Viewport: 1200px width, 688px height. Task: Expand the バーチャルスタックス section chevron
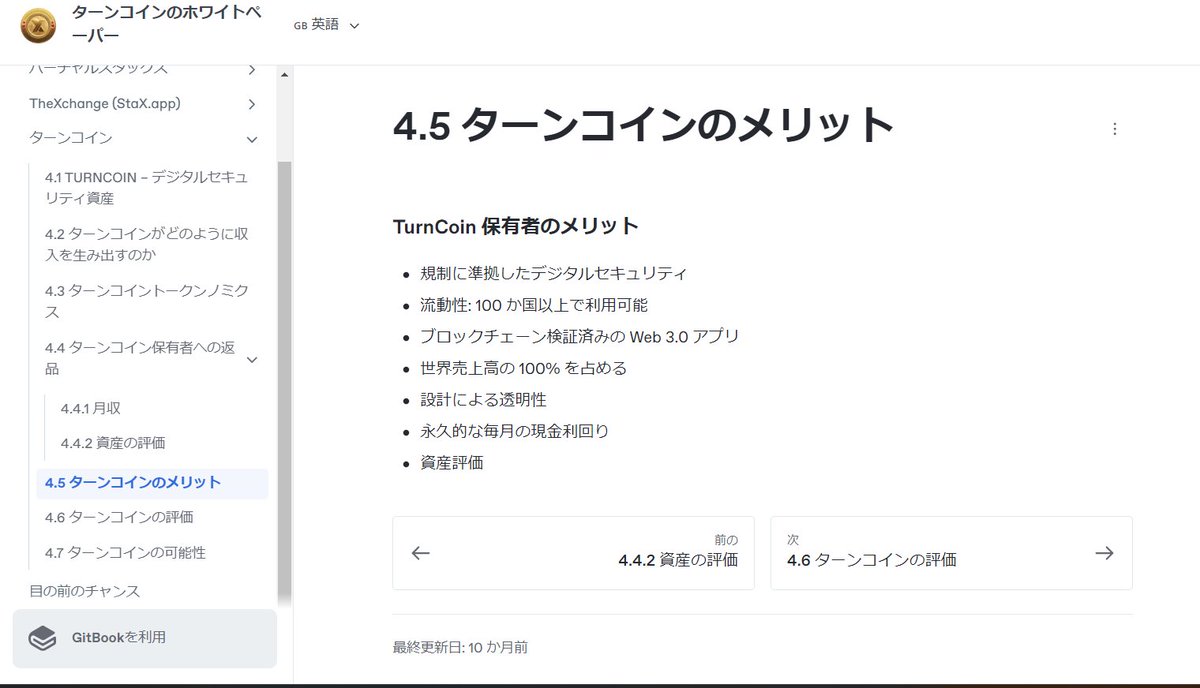[x=251, y=70]
